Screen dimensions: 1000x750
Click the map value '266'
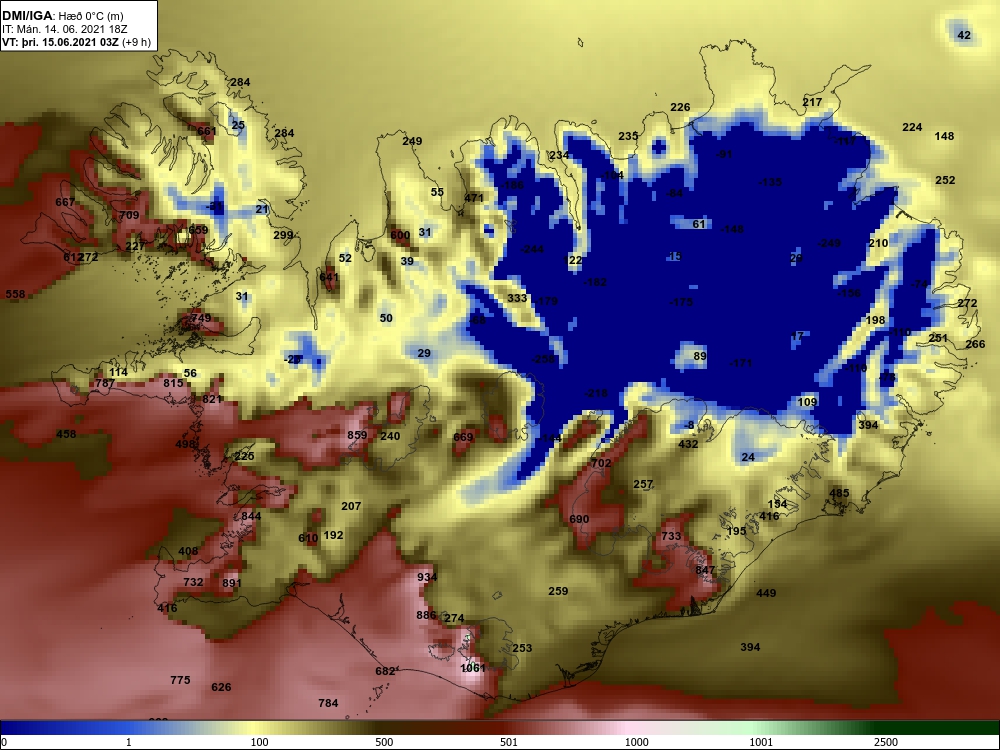(975, 344)
